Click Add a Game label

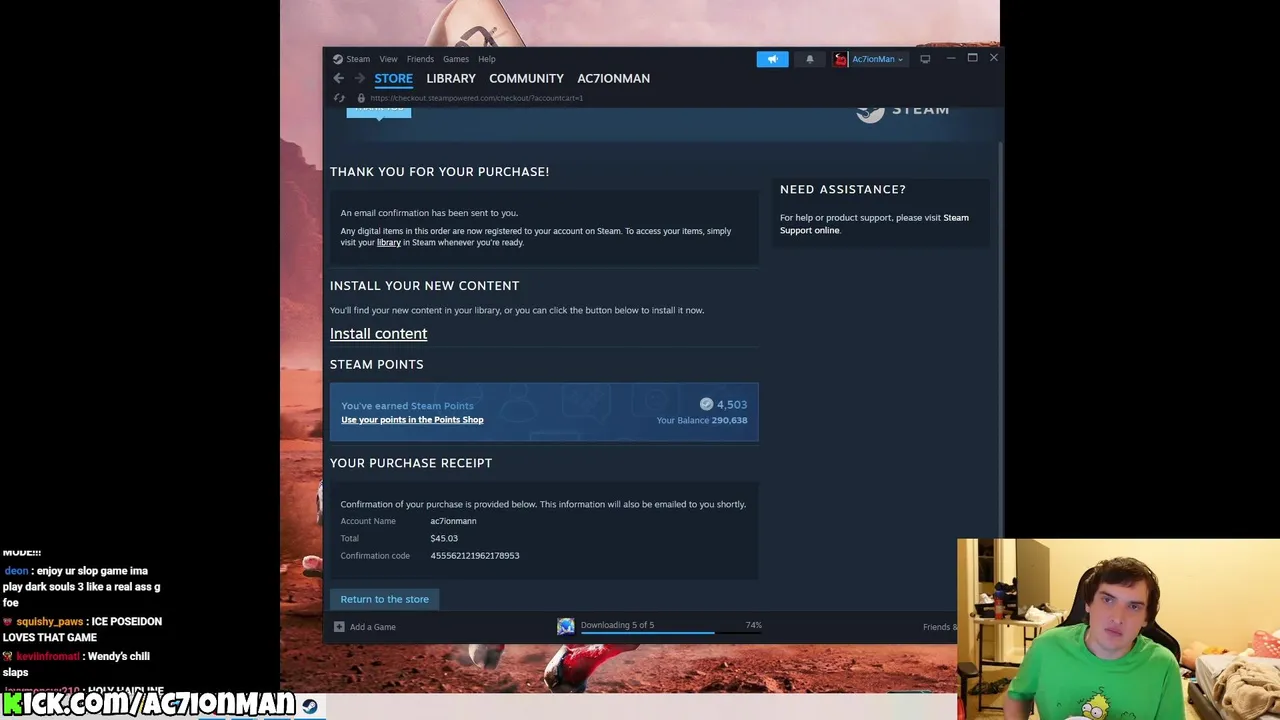[373, 627]
